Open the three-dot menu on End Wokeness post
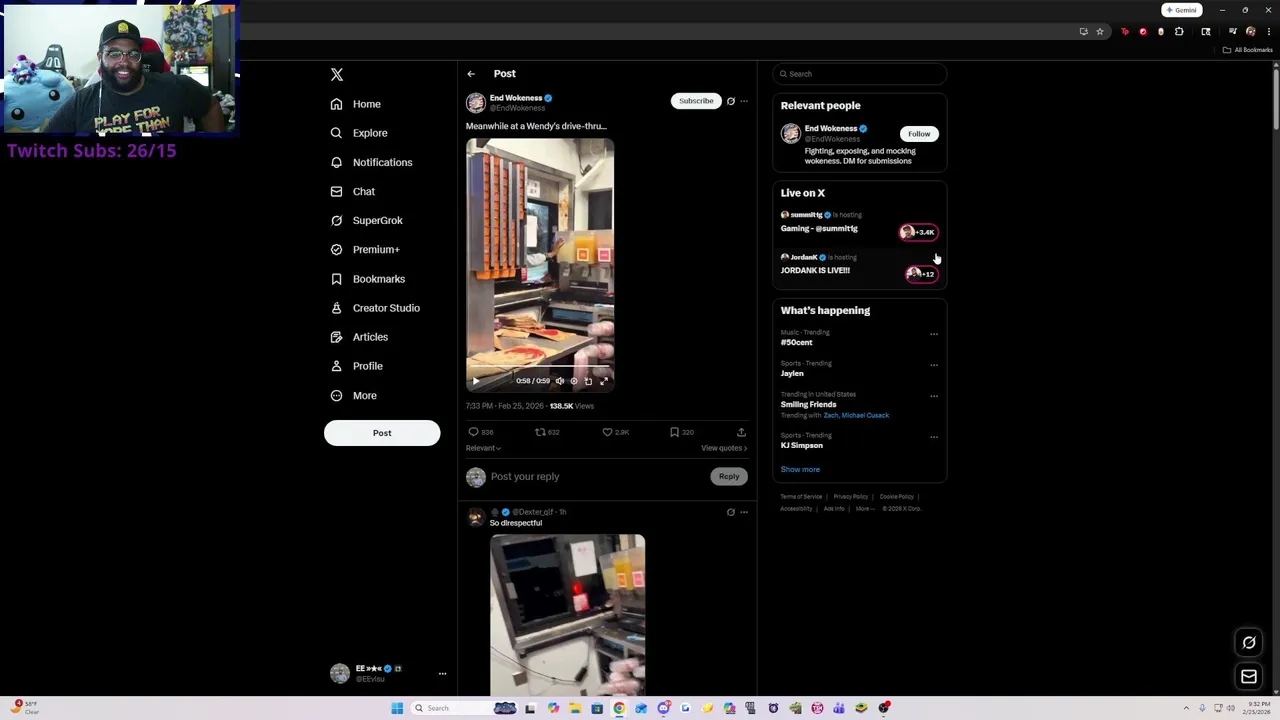The height and width of the screenshot is (720, 1280). pyautogui.click(x=744, y=101)
